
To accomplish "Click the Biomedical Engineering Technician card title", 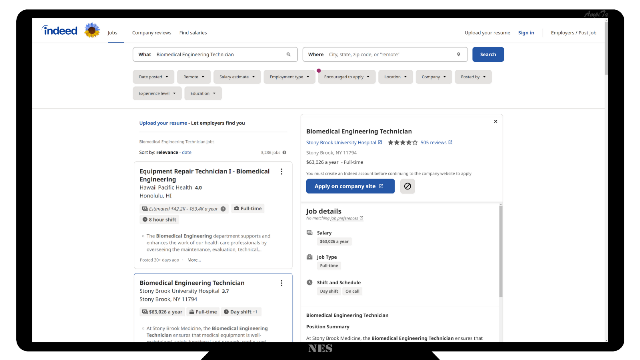I will 192,283.
